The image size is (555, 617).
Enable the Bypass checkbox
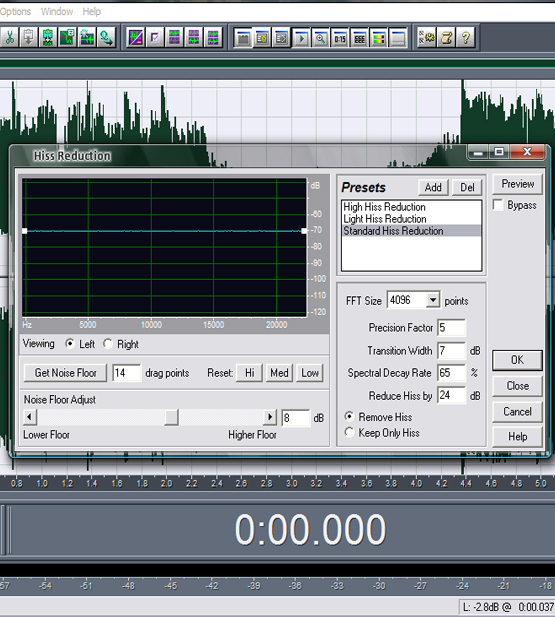pos(498,205)
